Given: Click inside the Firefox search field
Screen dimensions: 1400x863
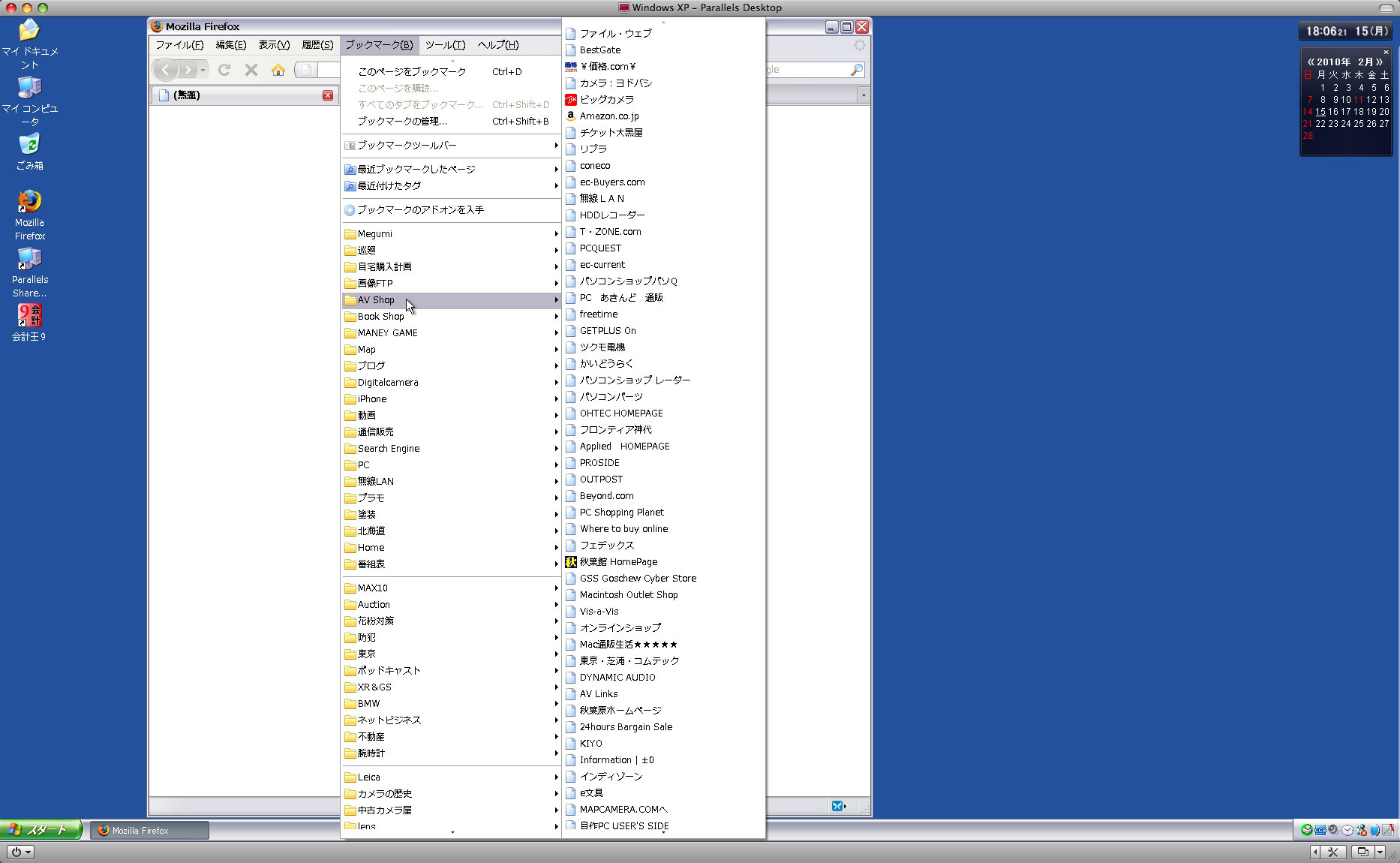Looking at the screenshot, I should click(807, 70).
